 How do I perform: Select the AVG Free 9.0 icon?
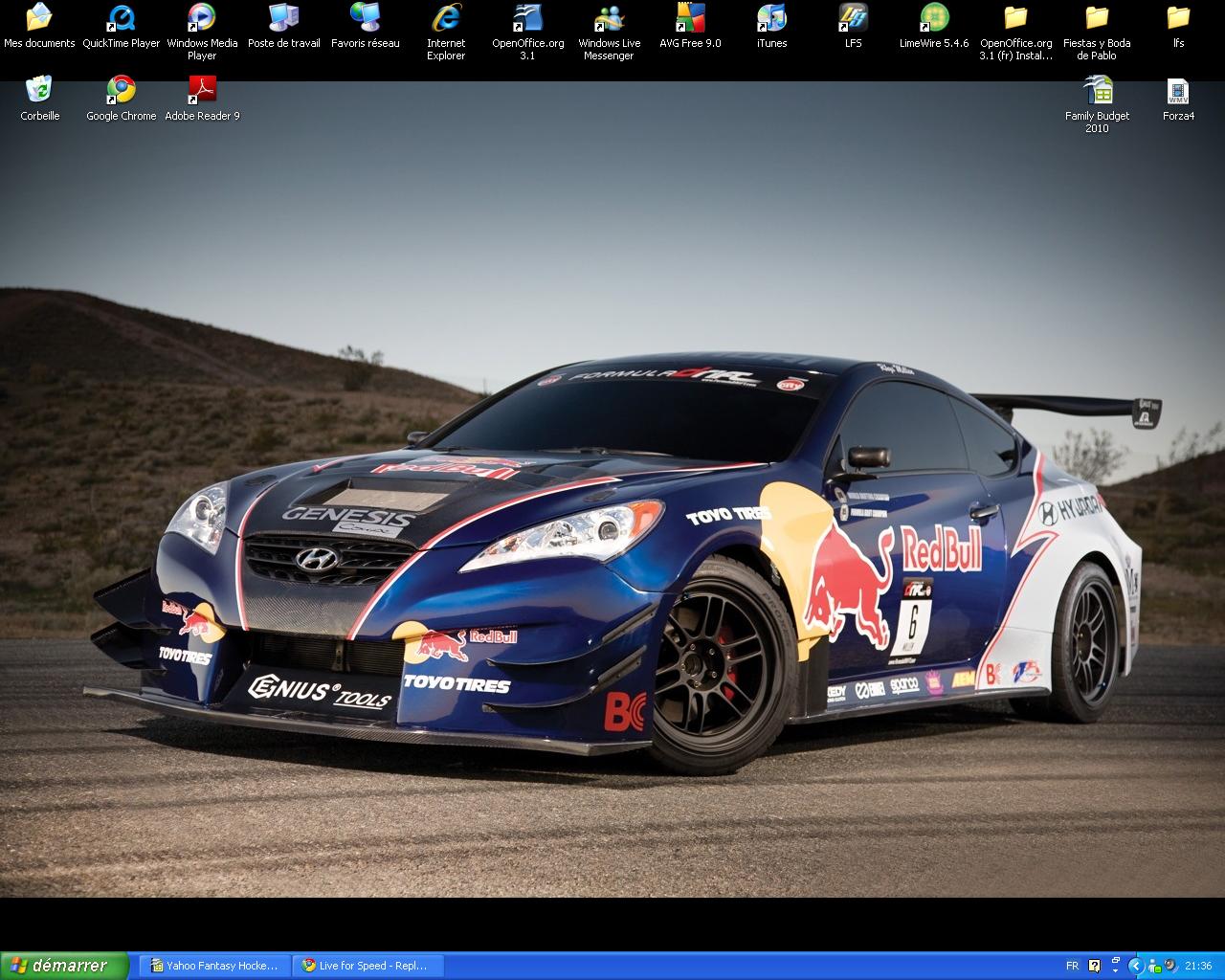[x=690, y=17]
